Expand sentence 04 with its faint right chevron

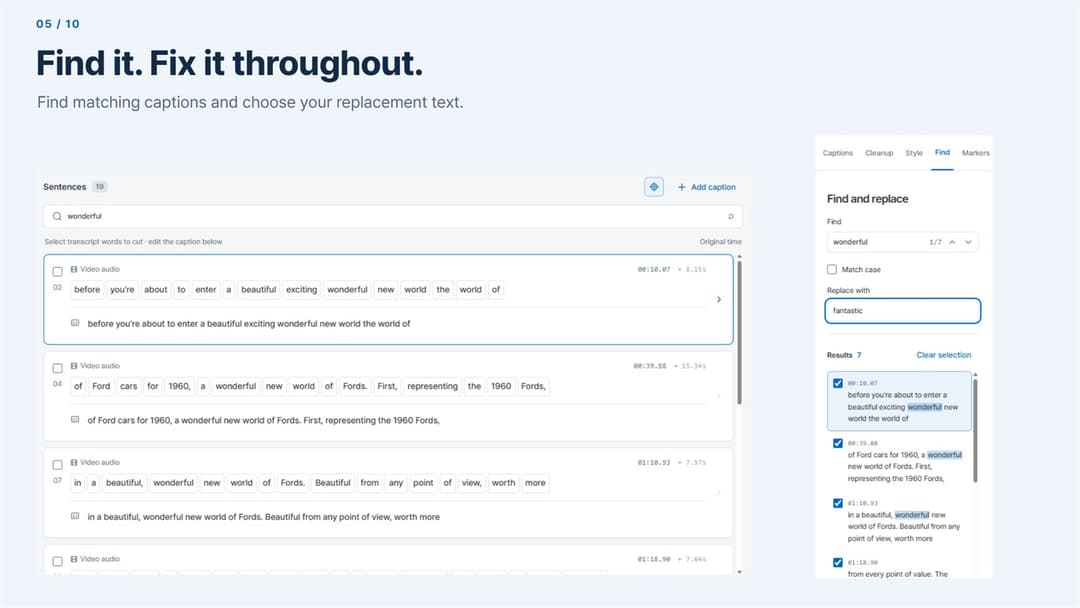coord(718,396)
